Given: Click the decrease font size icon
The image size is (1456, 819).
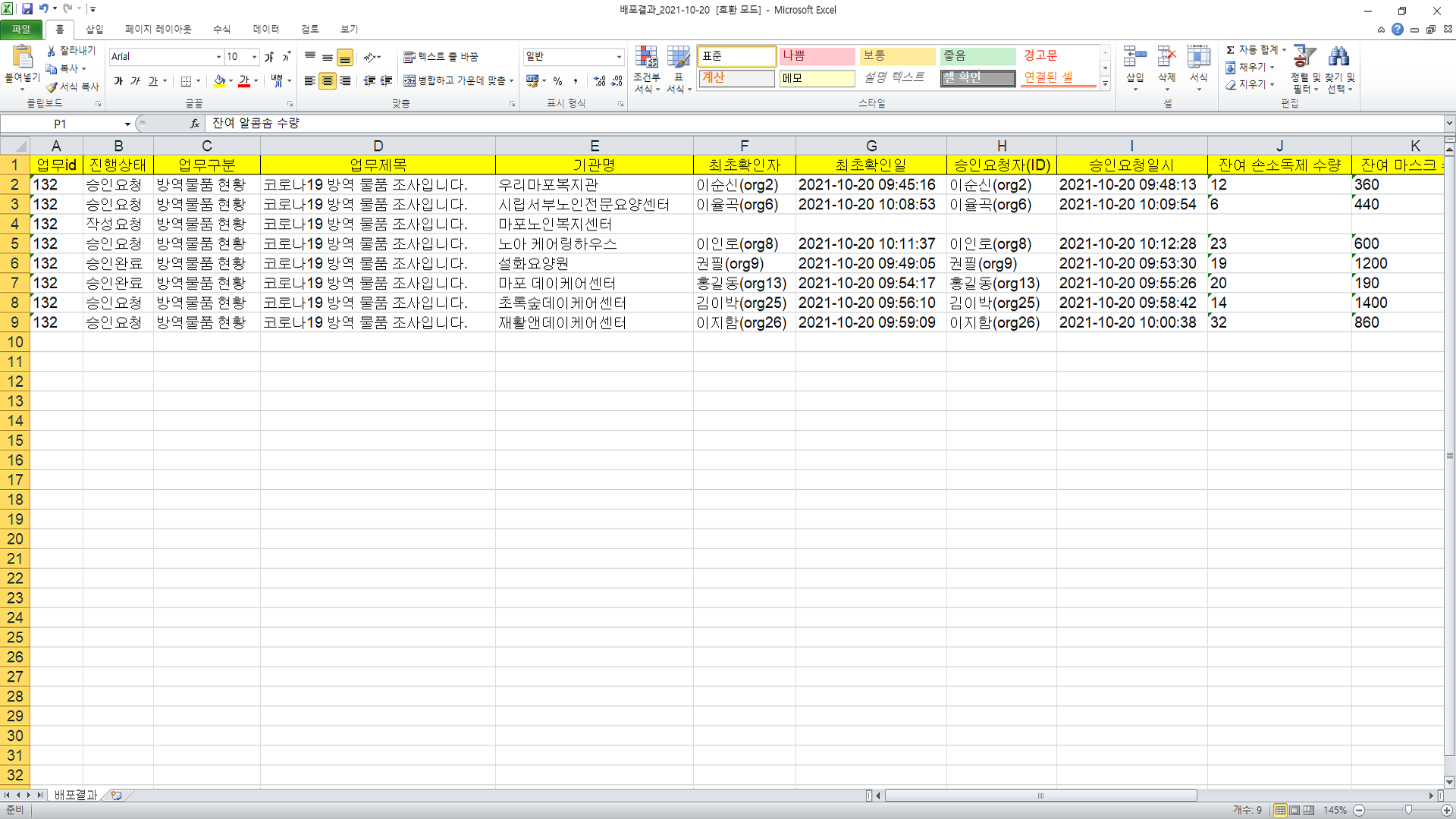Looking at the screenshot, I should pos(286,57).
